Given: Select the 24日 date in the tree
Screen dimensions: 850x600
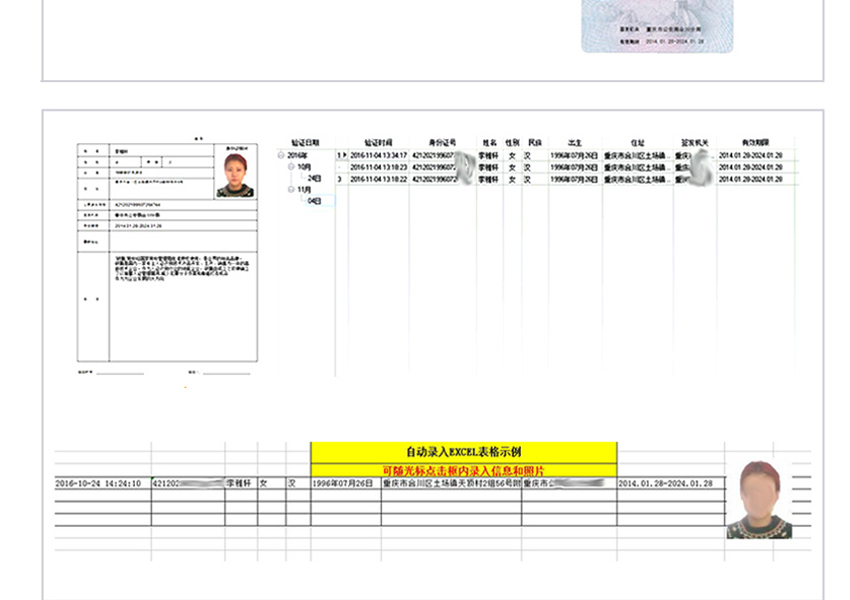Looking at the screenshot, I should tap(314, 178).
